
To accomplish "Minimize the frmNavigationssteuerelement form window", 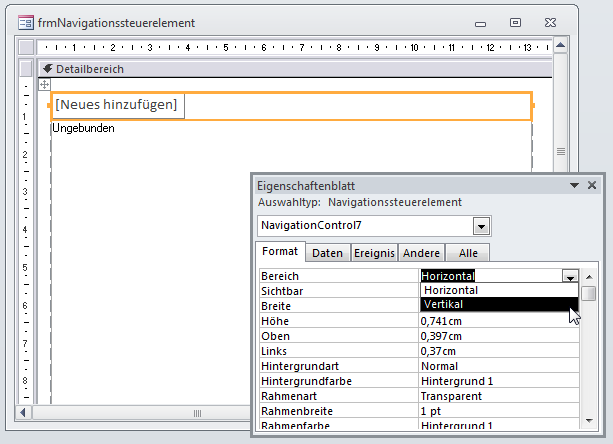I will (x=481, y=22).
